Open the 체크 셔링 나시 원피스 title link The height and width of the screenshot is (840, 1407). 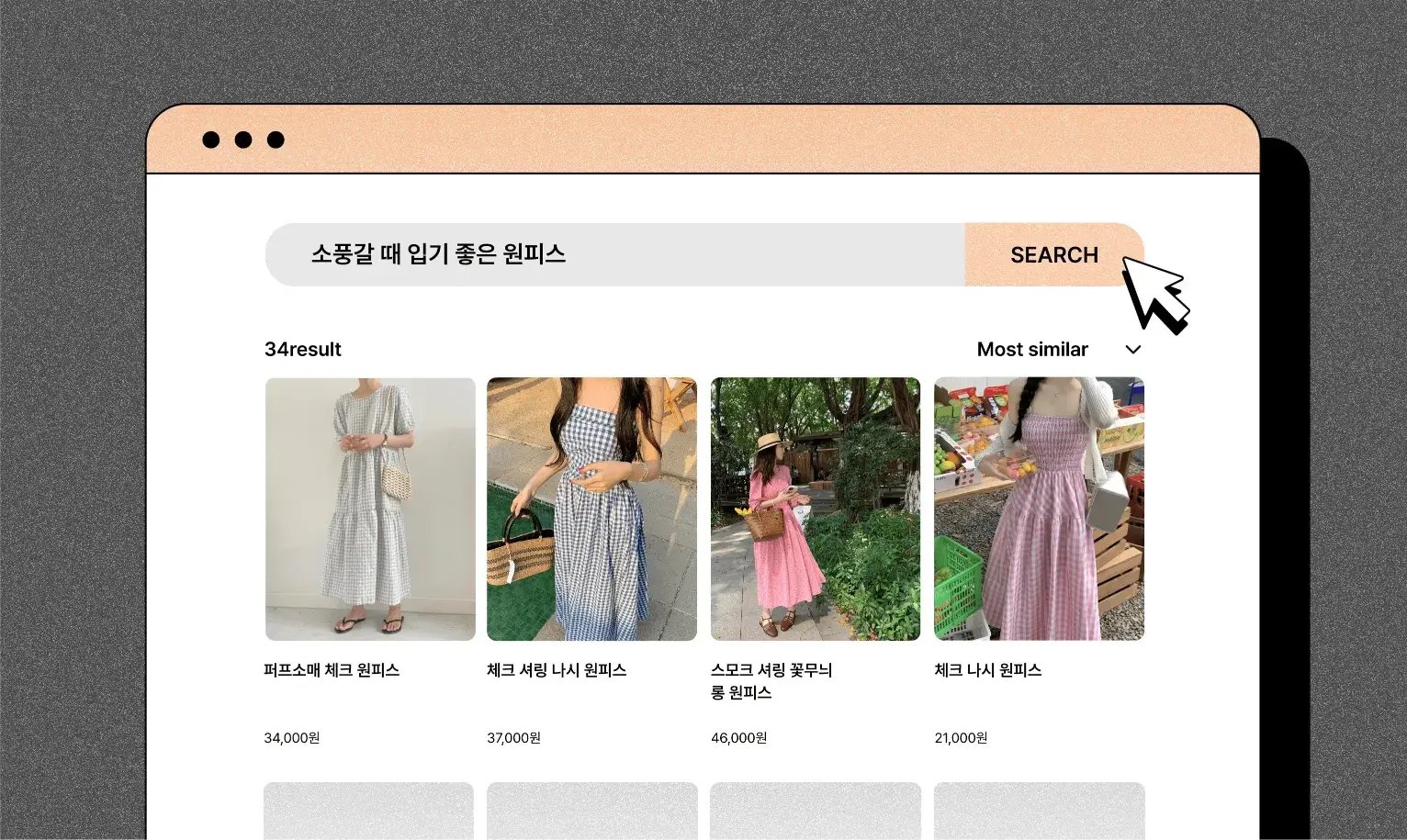click(x=557, y=670)
